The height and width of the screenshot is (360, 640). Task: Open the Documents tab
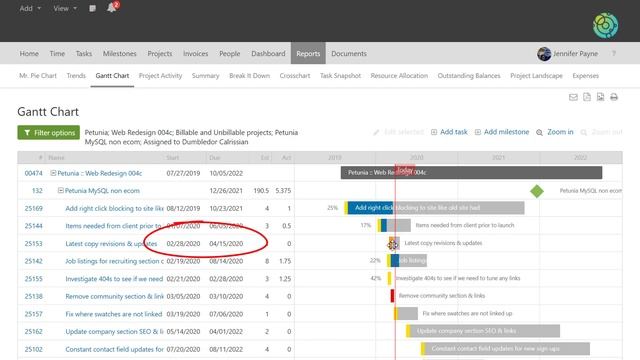349,53
